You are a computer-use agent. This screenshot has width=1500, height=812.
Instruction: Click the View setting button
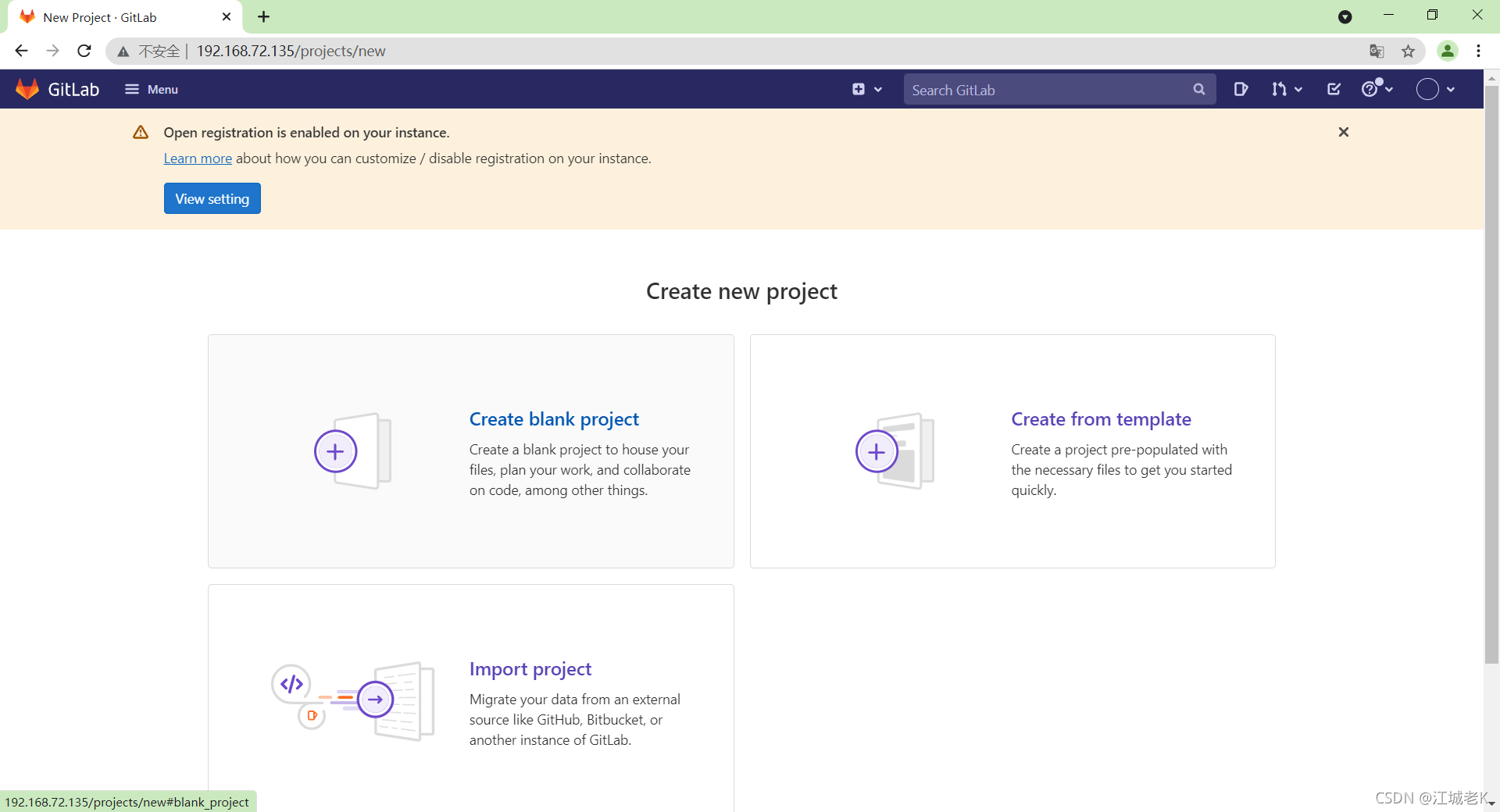[212, 198]
